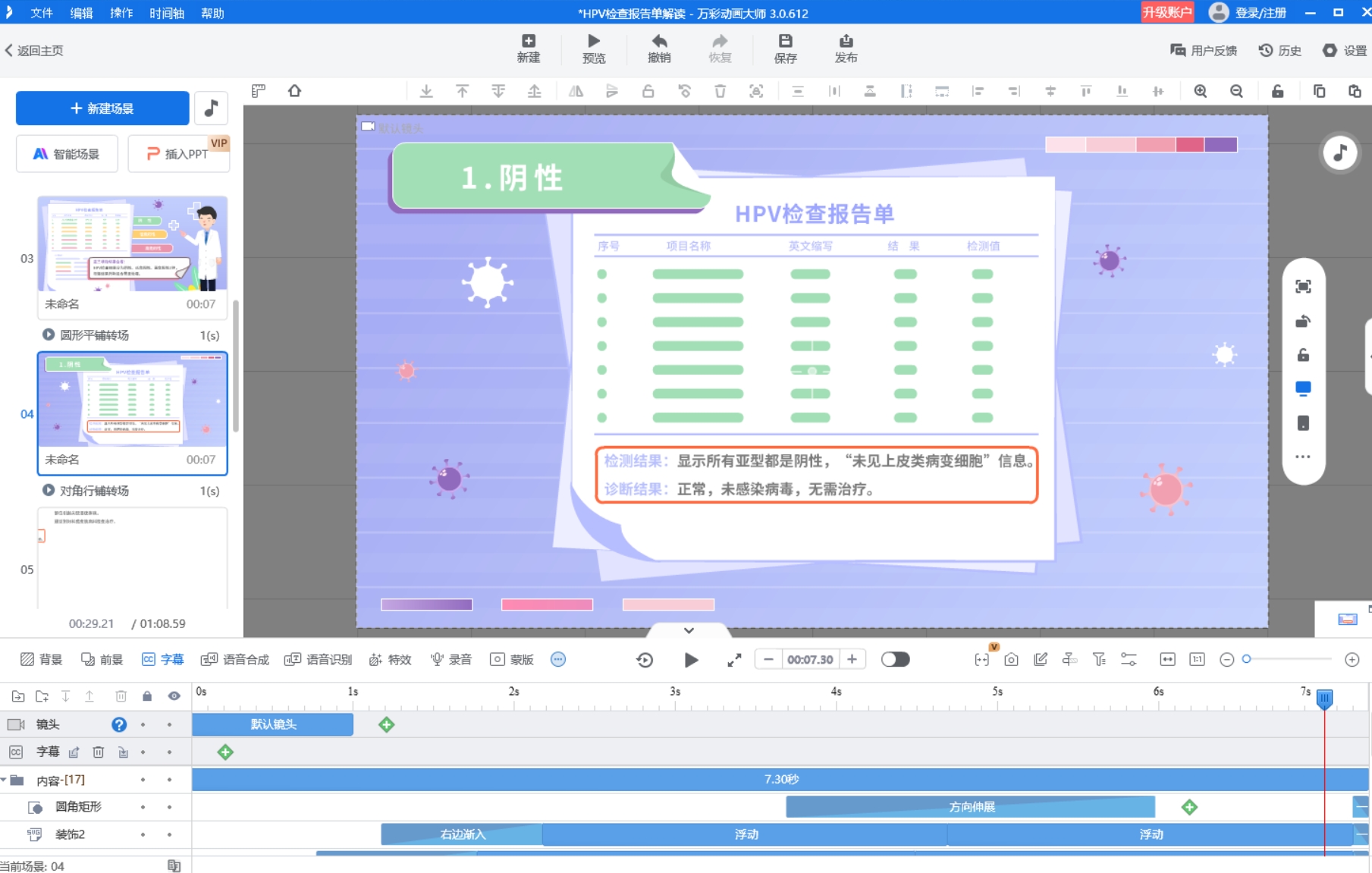Switch to the 语音合成 tab
Screen dimensions: 1372x873
coord(234,659)
